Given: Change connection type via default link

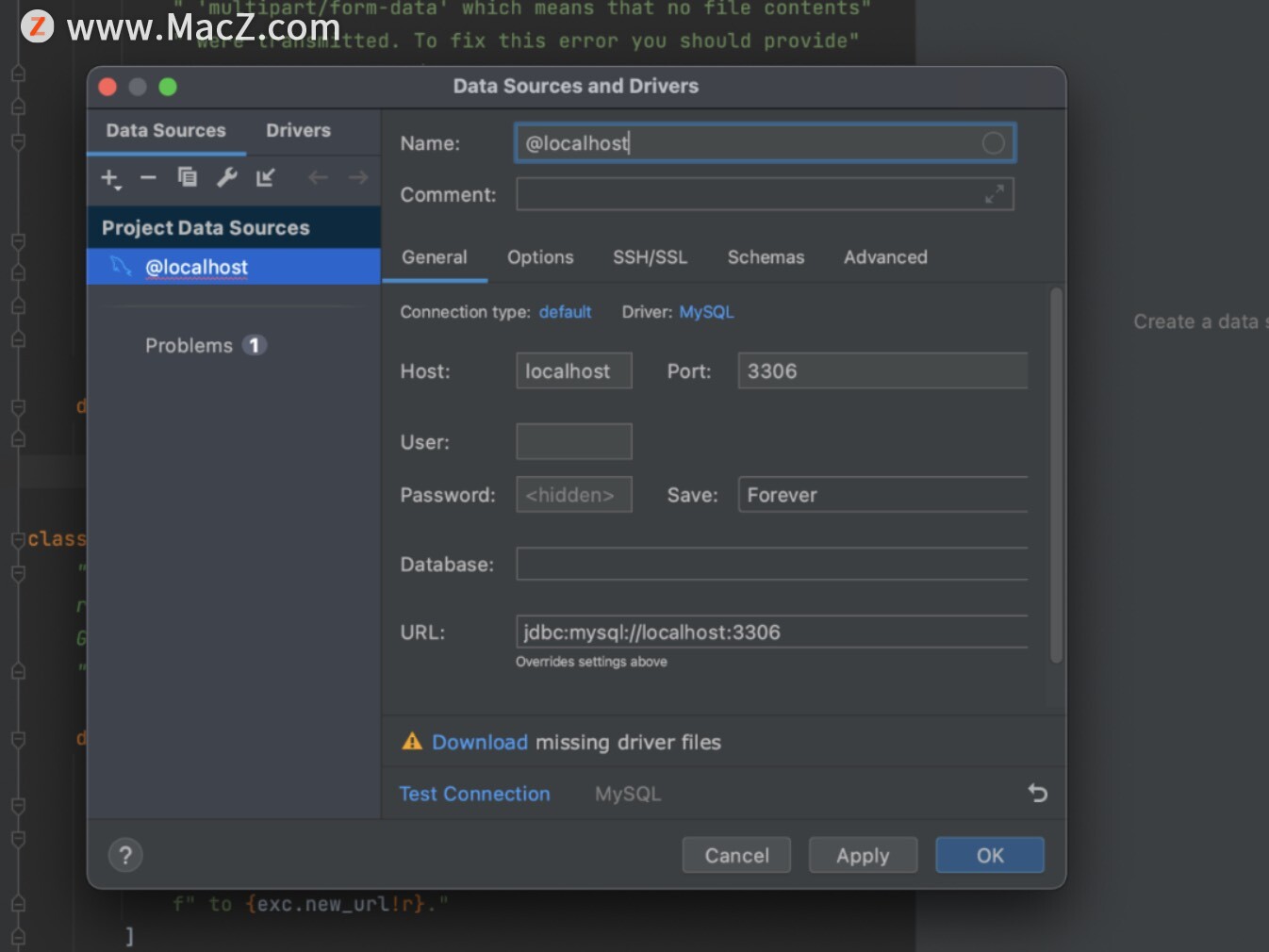Looking at the screenshot, I should 565,312.
